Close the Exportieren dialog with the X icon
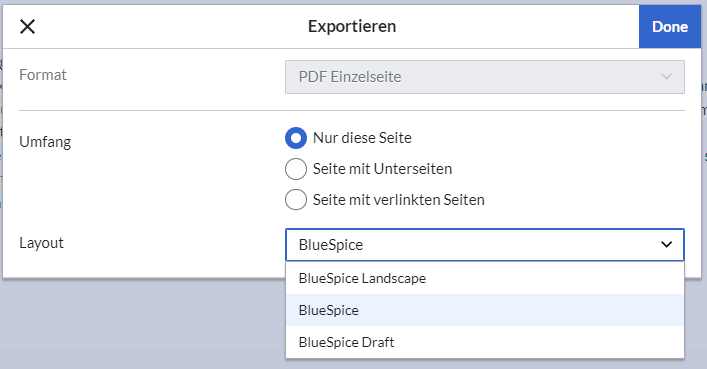Screen dimensions: 707x369 (x=28, y=27)
